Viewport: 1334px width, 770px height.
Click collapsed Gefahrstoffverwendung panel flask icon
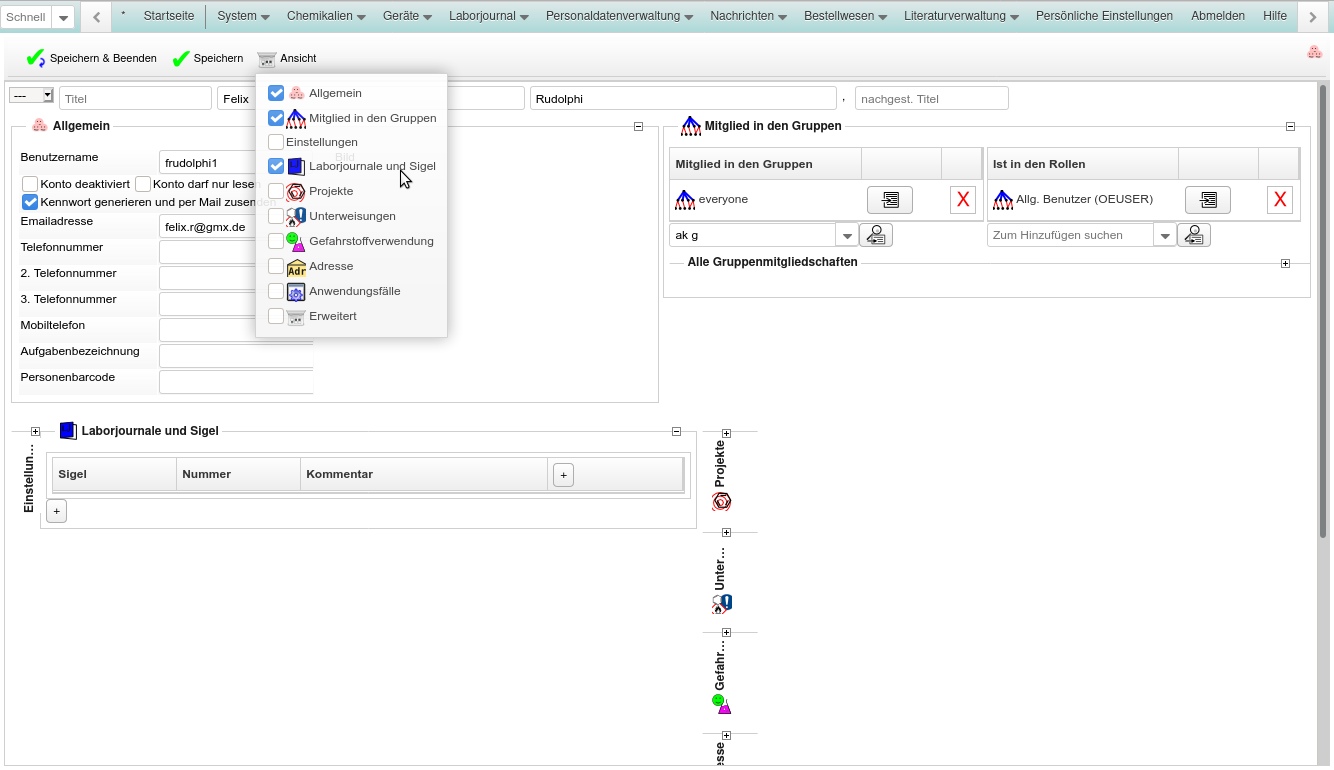721,705
